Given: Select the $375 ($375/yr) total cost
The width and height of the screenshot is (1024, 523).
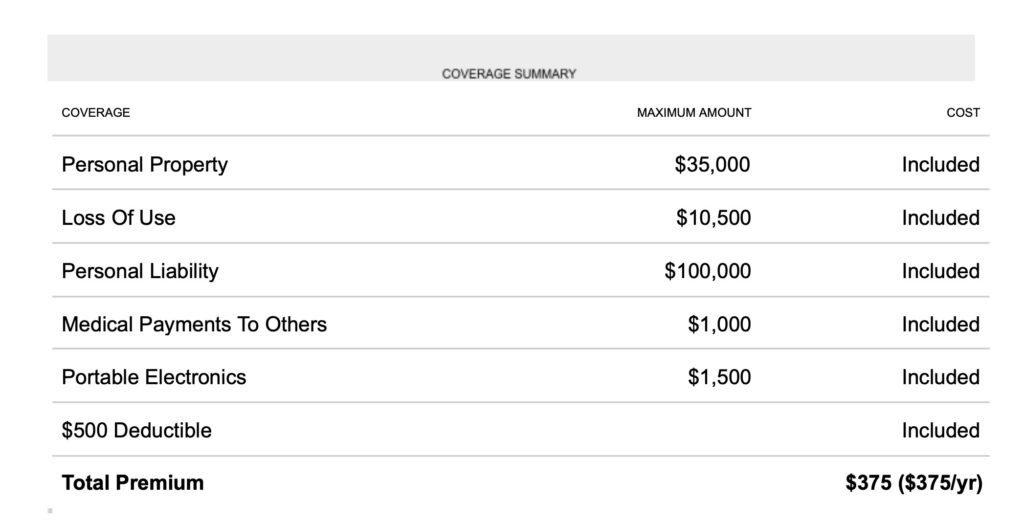Looking at the screenshot, I should 914,483.
